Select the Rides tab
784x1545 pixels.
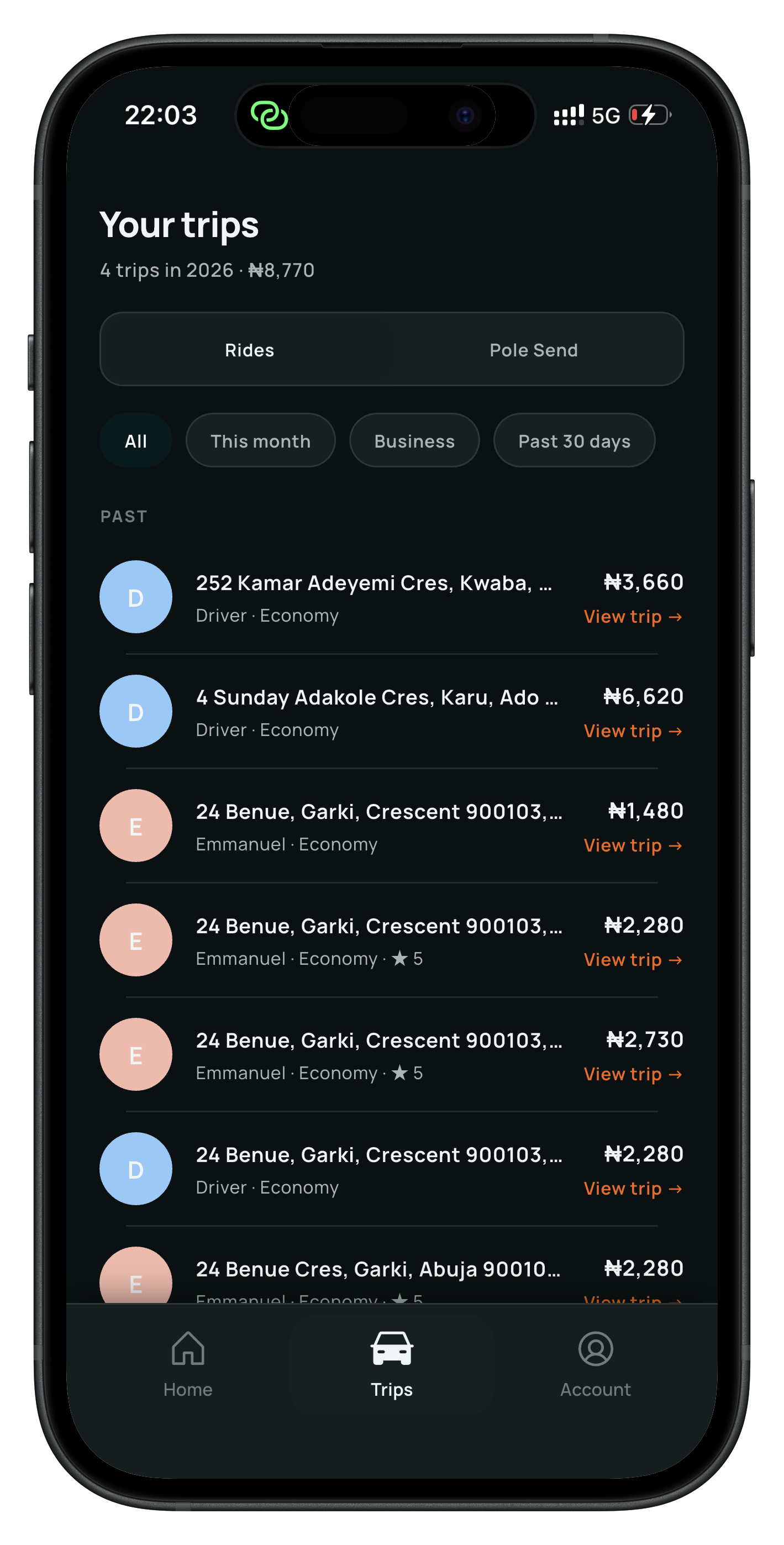click(x=250, y=350)
